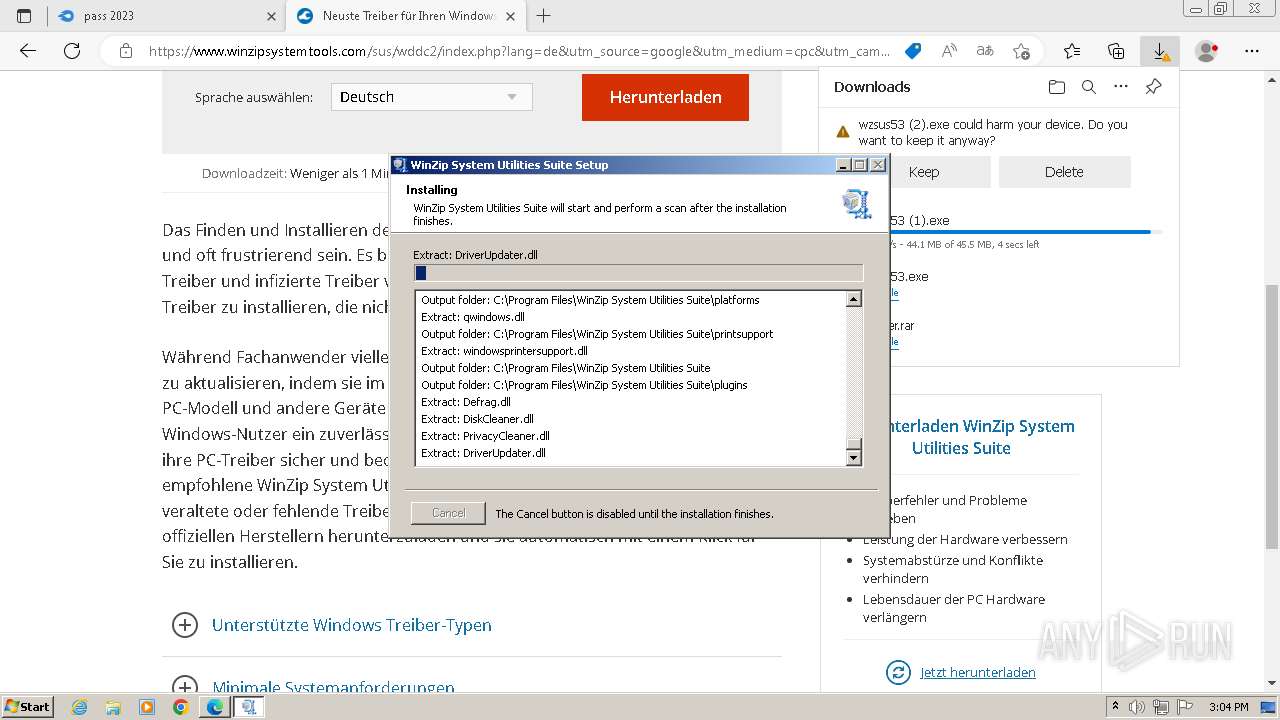Click the circular refresh icon beside 'Jetzt herunterladen'
Viewport: 1280px width, 720px height.
(x=898, y=672)
